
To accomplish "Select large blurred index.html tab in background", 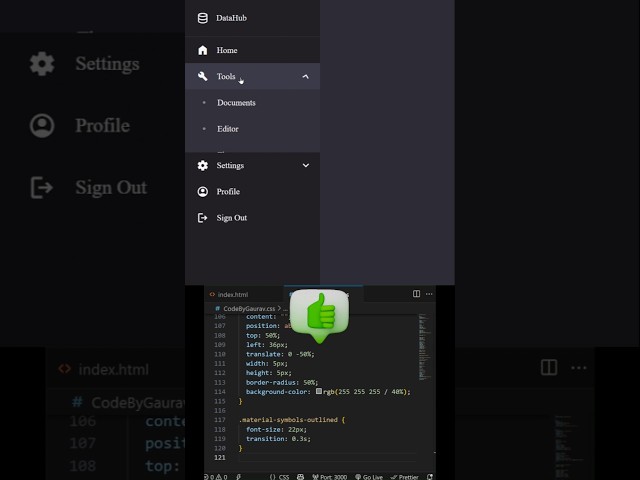I will point(103,369).
